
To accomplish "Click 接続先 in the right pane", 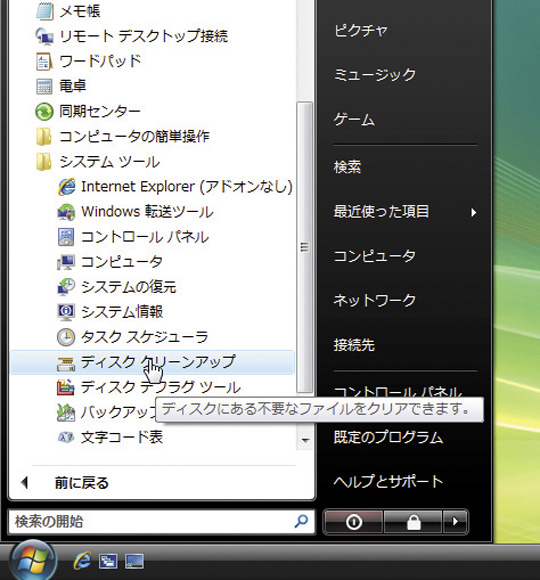I will click(x=354, y=345).
